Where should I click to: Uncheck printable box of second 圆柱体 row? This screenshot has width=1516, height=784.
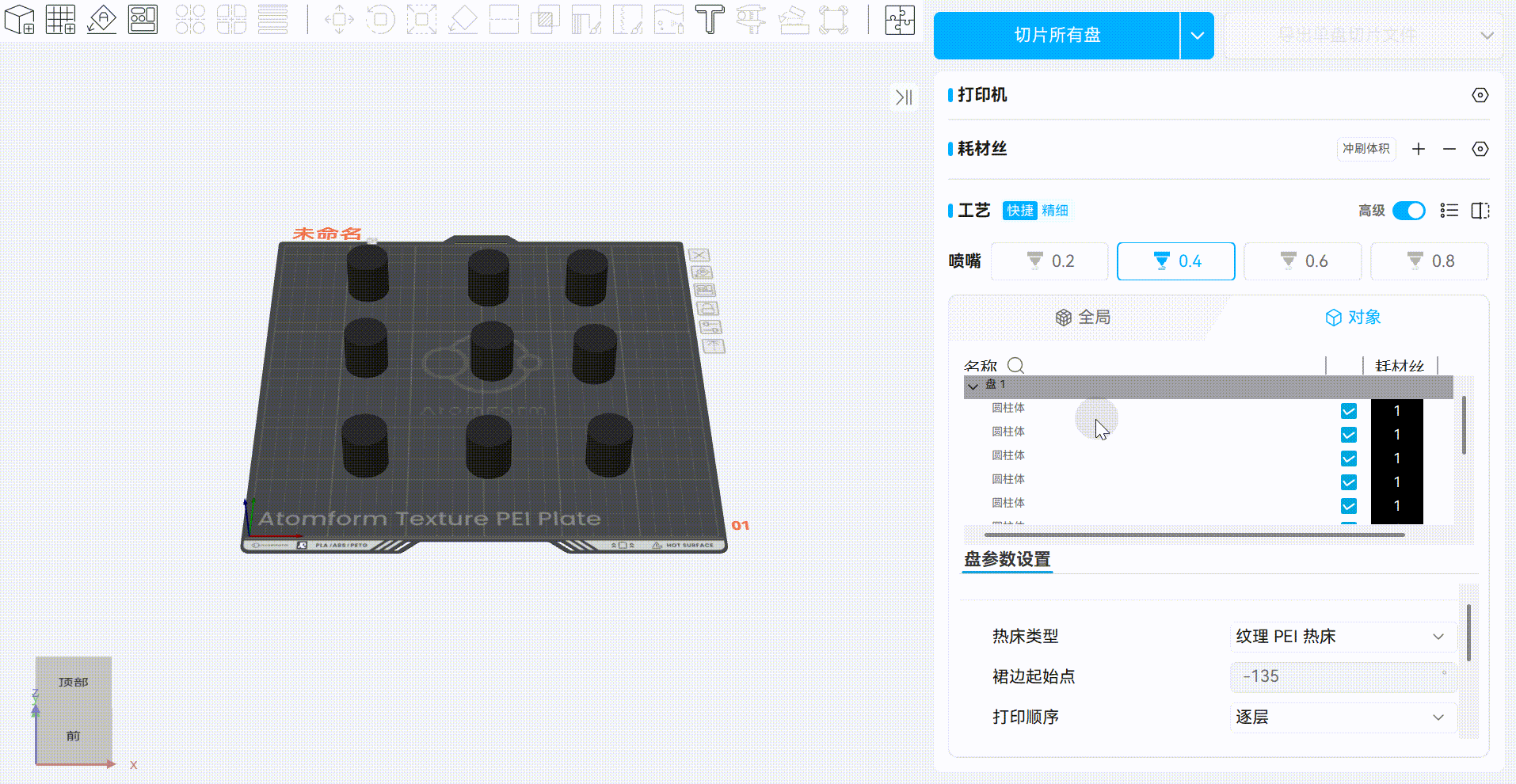1349,435
